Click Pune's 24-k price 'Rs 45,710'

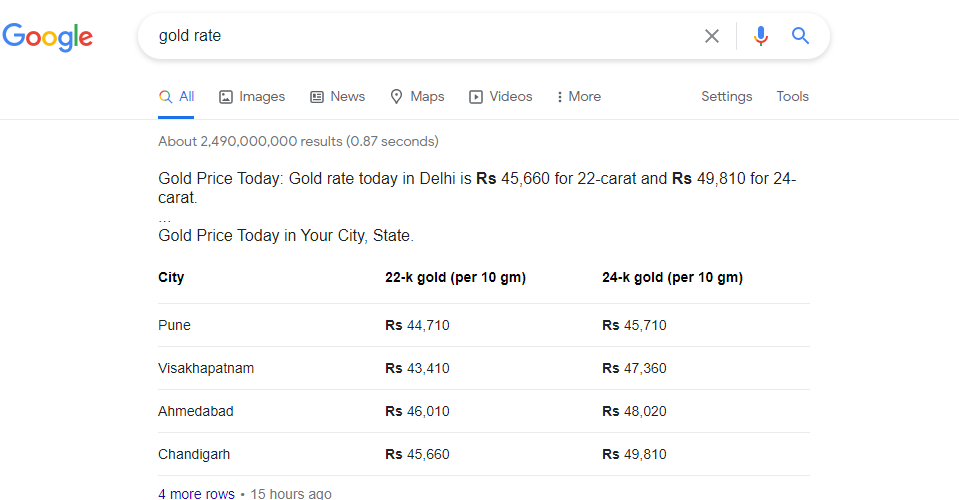(x=634, y=325)
